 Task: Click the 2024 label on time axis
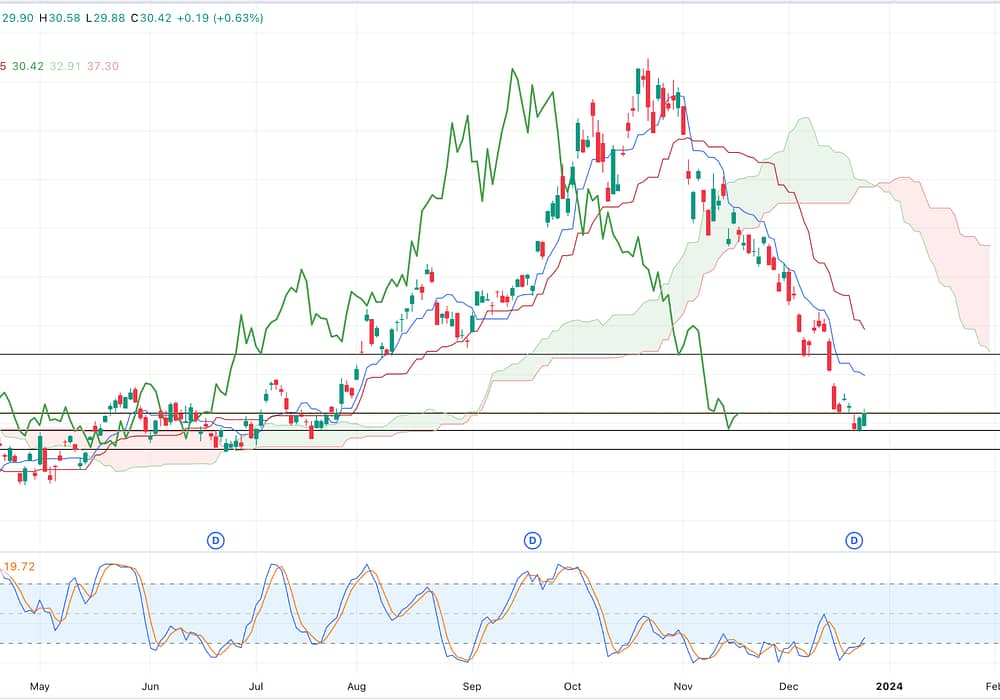[x=889, y=686]
